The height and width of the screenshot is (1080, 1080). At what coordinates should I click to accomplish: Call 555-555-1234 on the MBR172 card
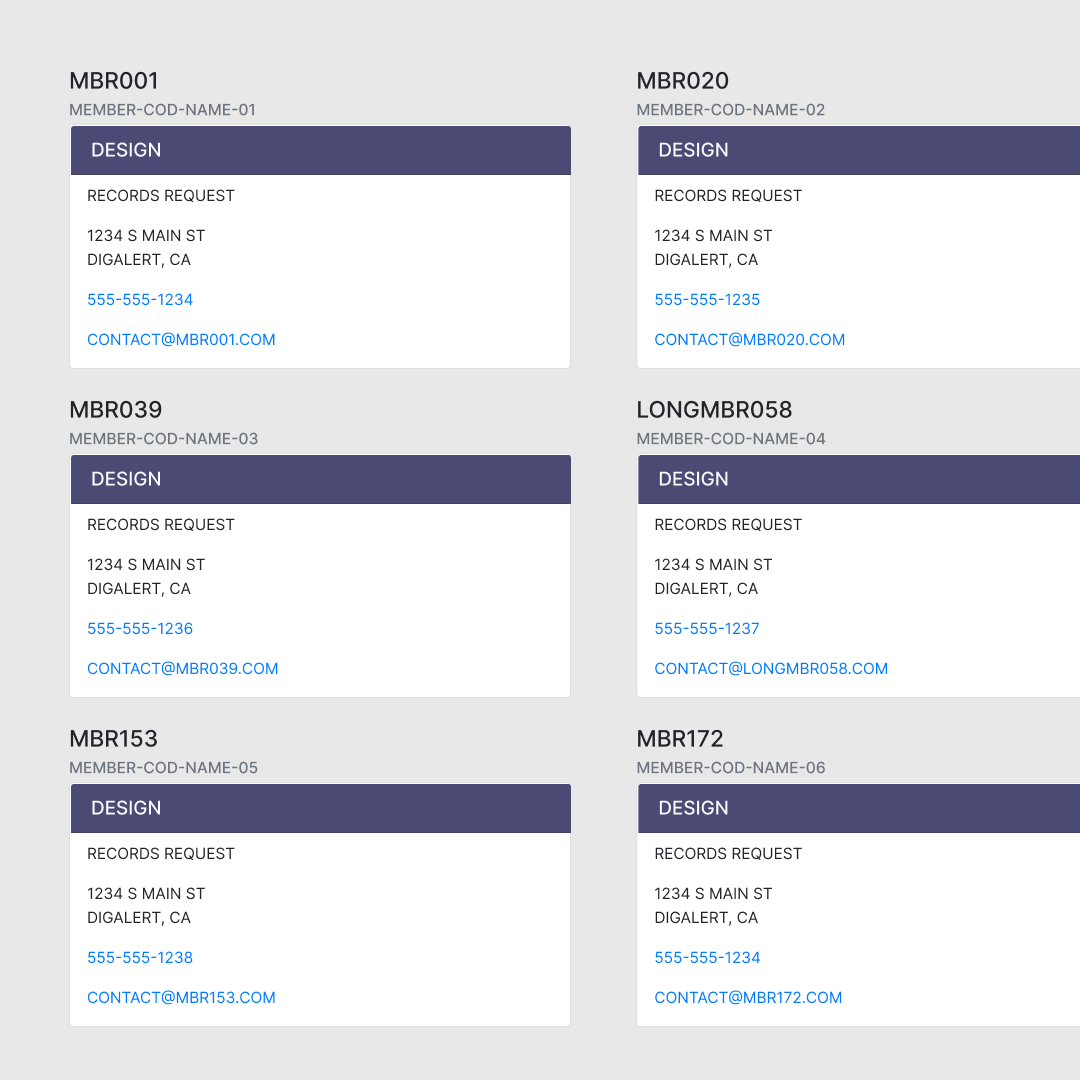coord(707,957)
